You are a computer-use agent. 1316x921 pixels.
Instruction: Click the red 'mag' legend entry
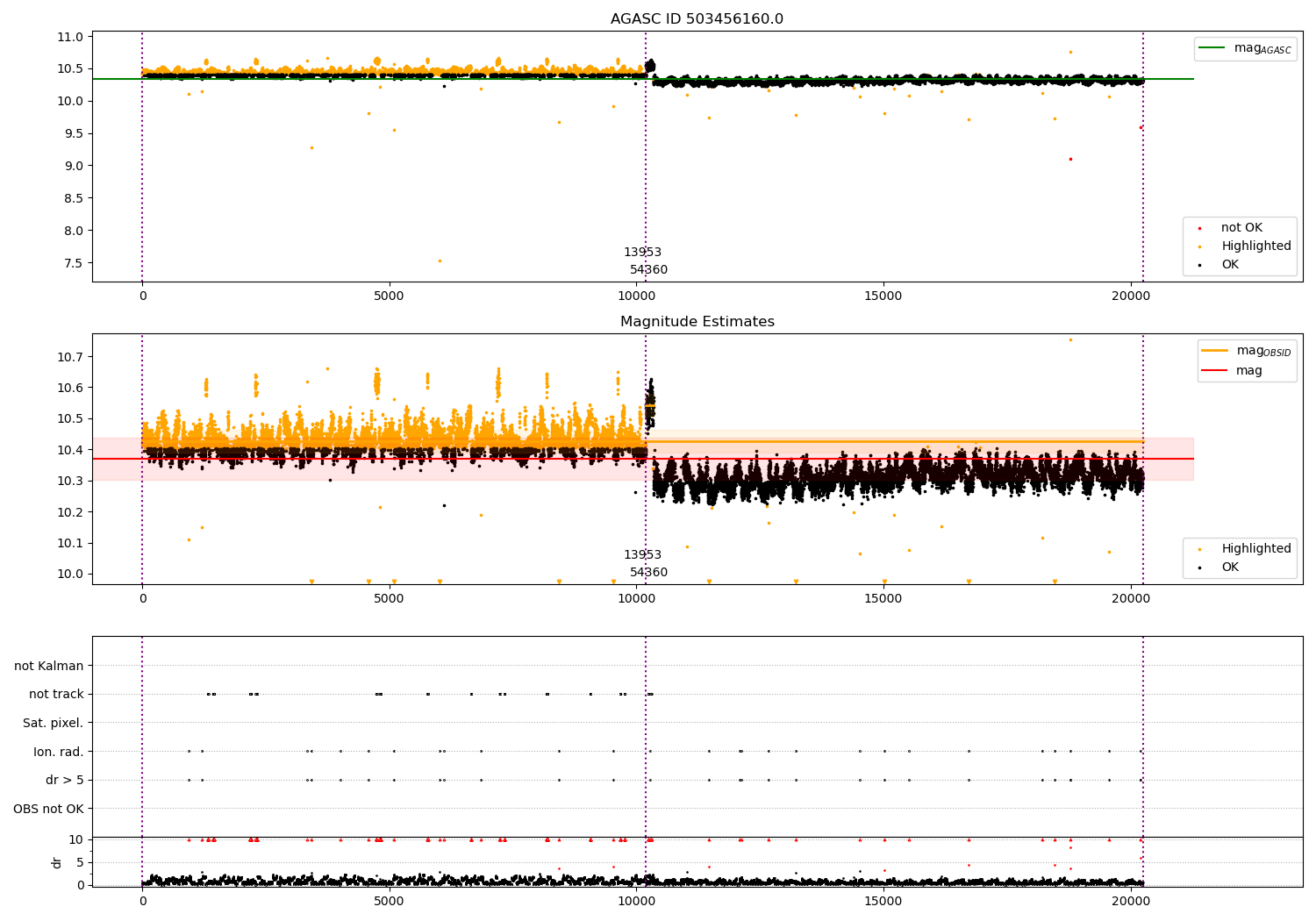[x=1233, y=371]
